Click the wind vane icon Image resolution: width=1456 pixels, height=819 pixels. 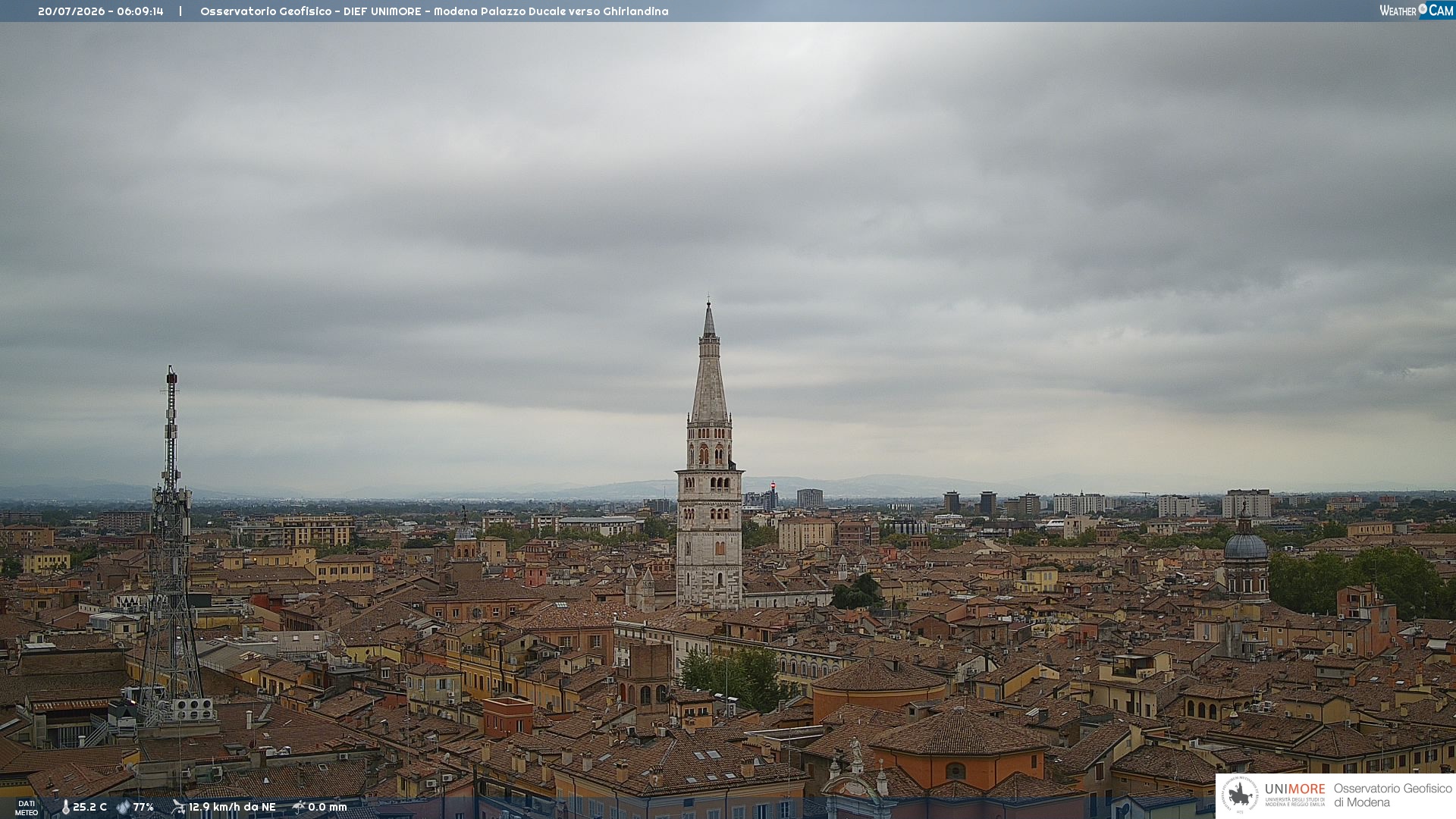coord(178,808)
